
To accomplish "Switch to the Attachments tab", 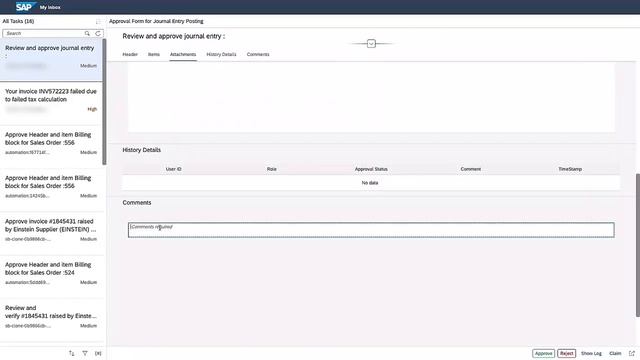I will pos(183,54).
